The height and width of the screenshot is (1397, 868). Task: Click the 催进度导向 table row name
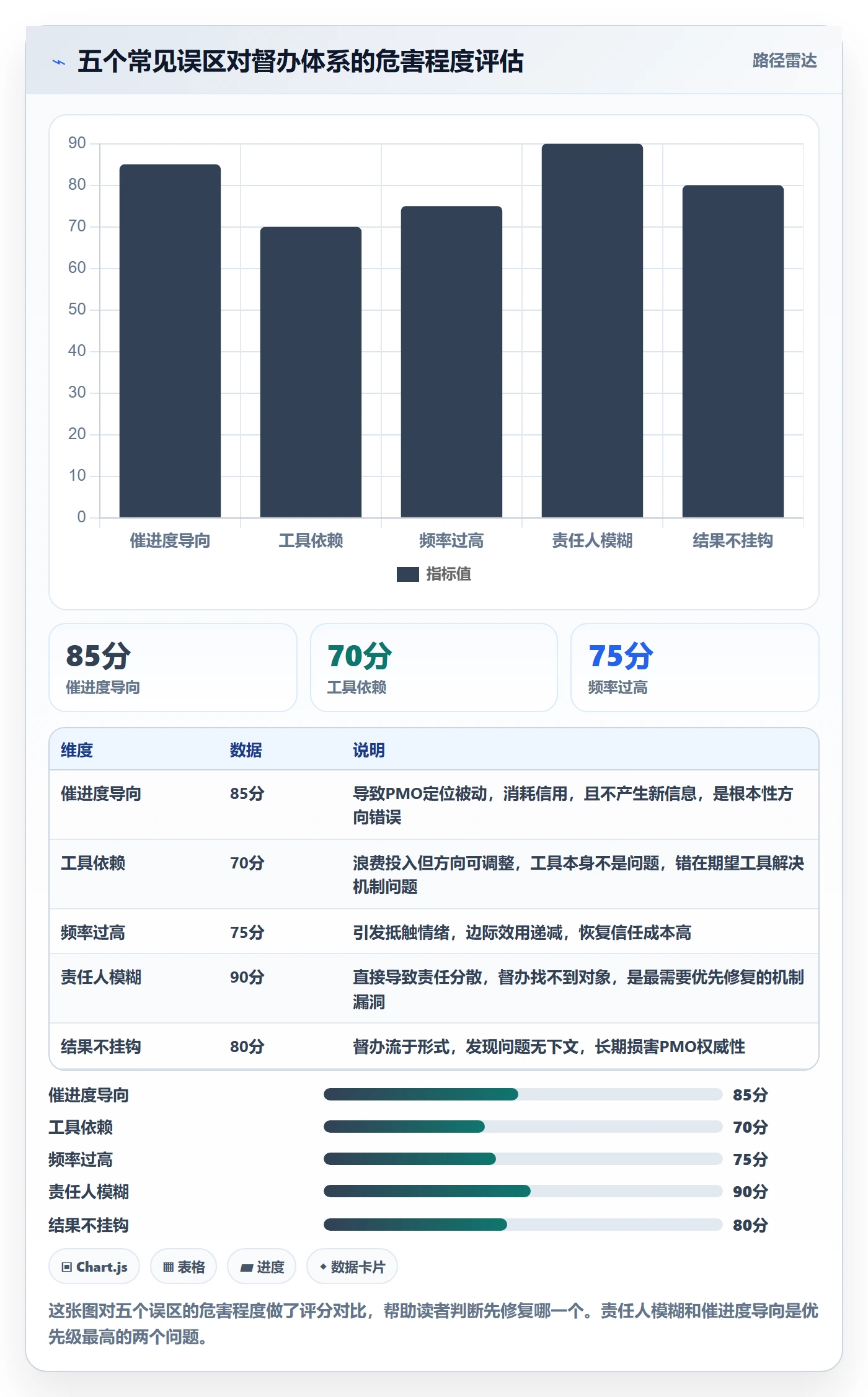point(101,793)
